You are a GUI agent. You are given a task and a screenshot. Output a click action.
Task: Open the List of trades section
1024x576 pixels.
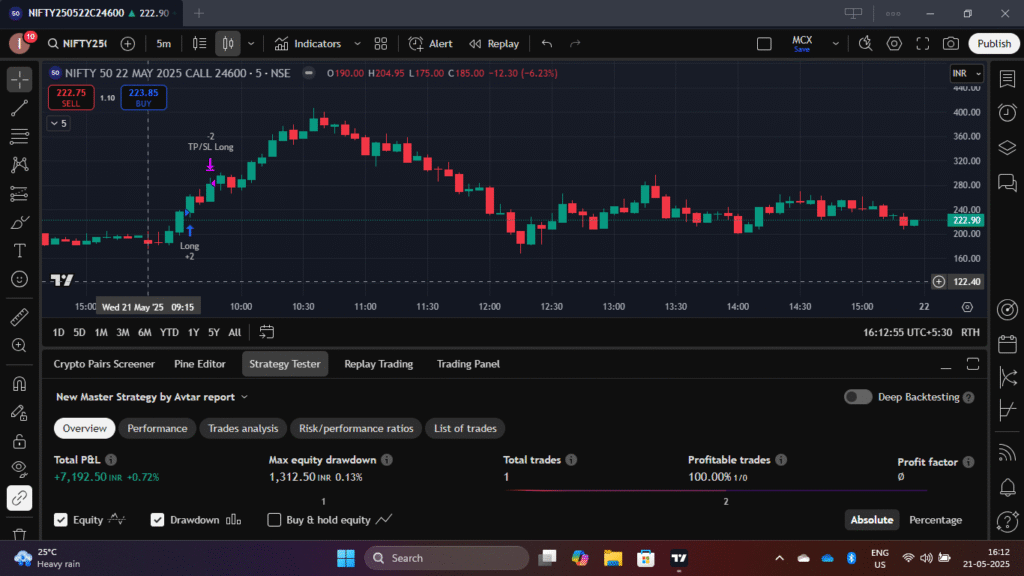pos(466,428)
